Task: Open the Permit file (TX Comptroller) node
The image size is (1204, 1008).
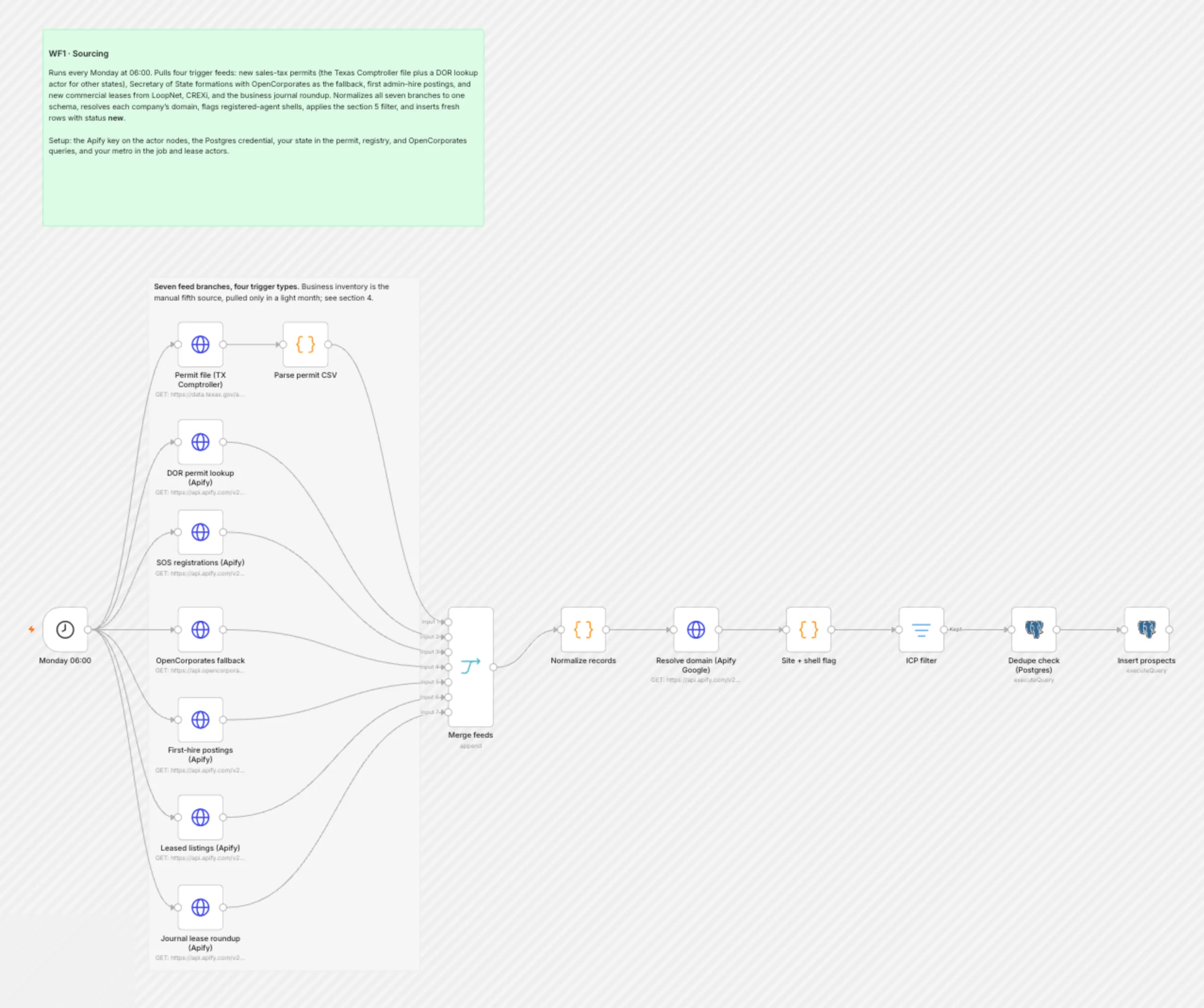Action: [200, 344]
